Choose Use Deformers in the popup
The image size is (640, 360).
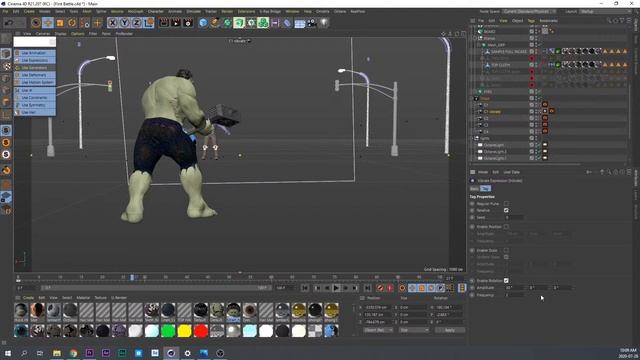pyautogui.click(x=35, y=75)
